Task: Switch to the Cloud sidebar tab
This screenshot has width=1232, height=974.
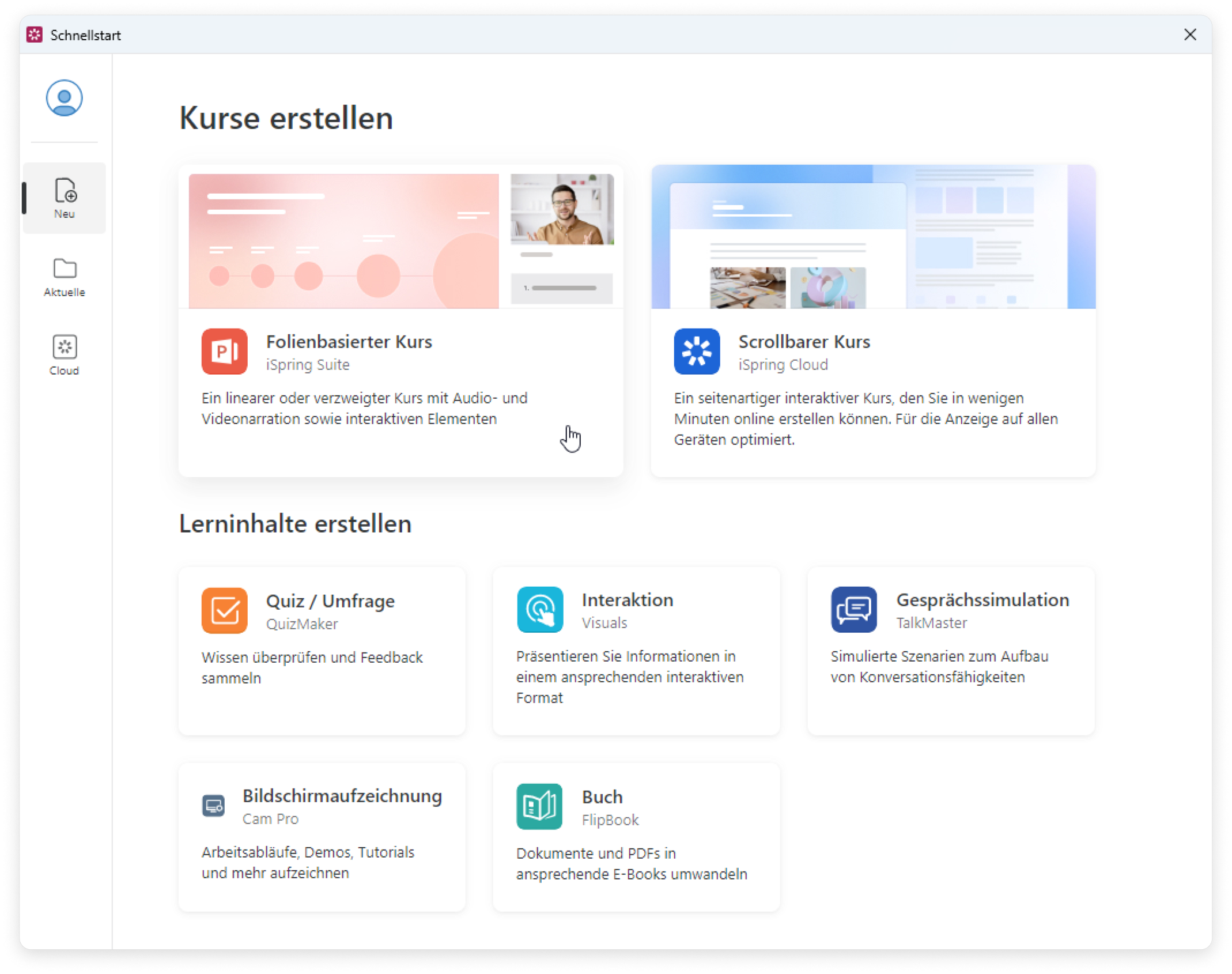Action: (65, 355)
